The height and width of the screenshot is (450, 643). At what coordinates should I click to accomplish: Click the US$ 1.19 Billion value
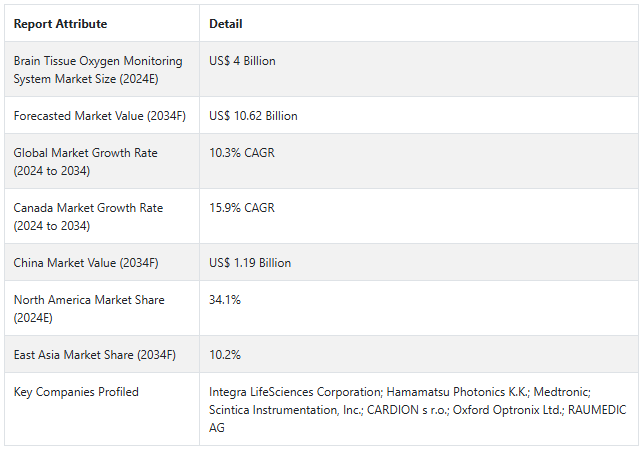[250, 263]
